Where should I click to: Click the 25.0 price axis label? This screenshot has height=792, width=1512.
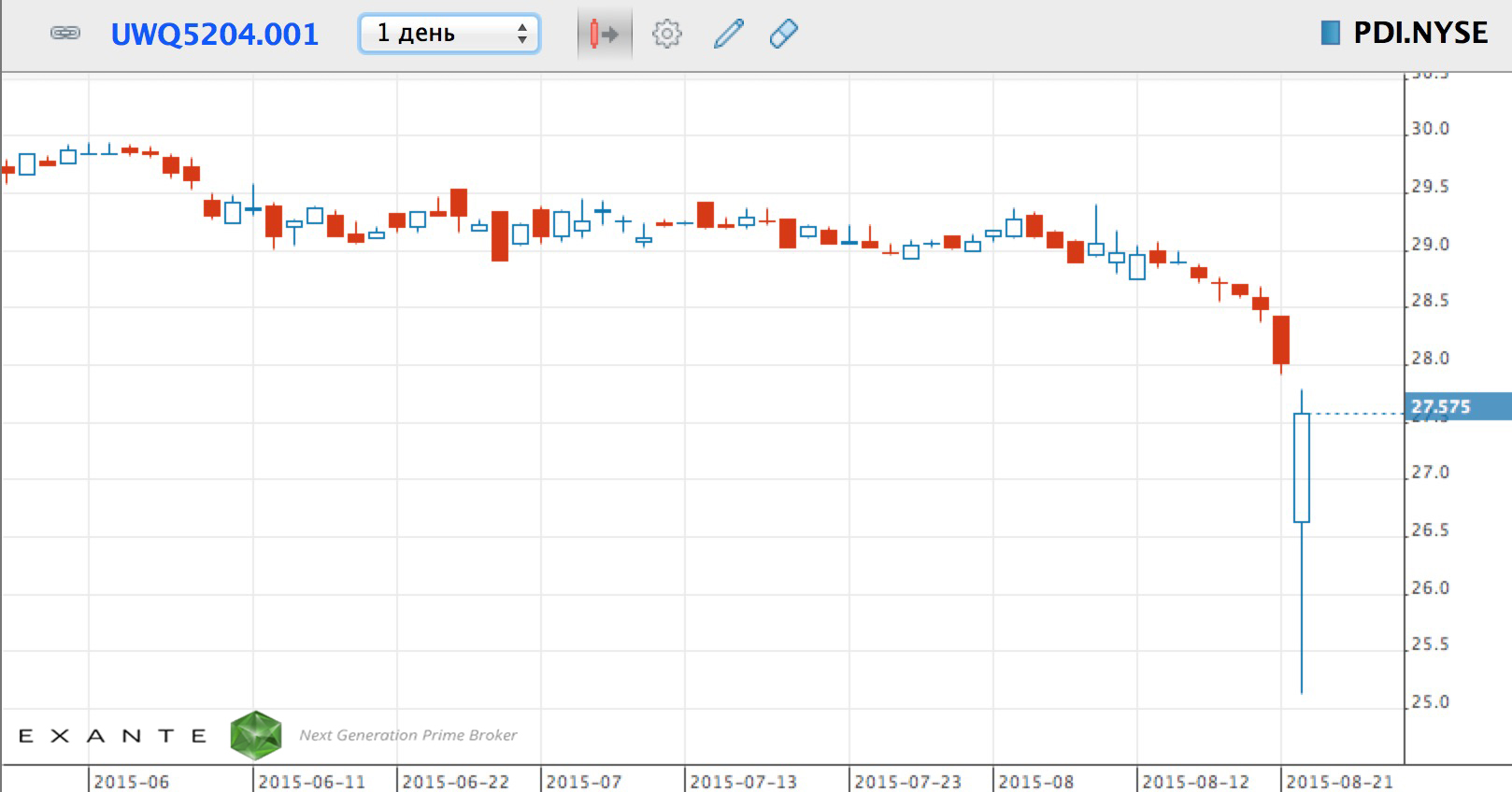[x=1430, y=701]
